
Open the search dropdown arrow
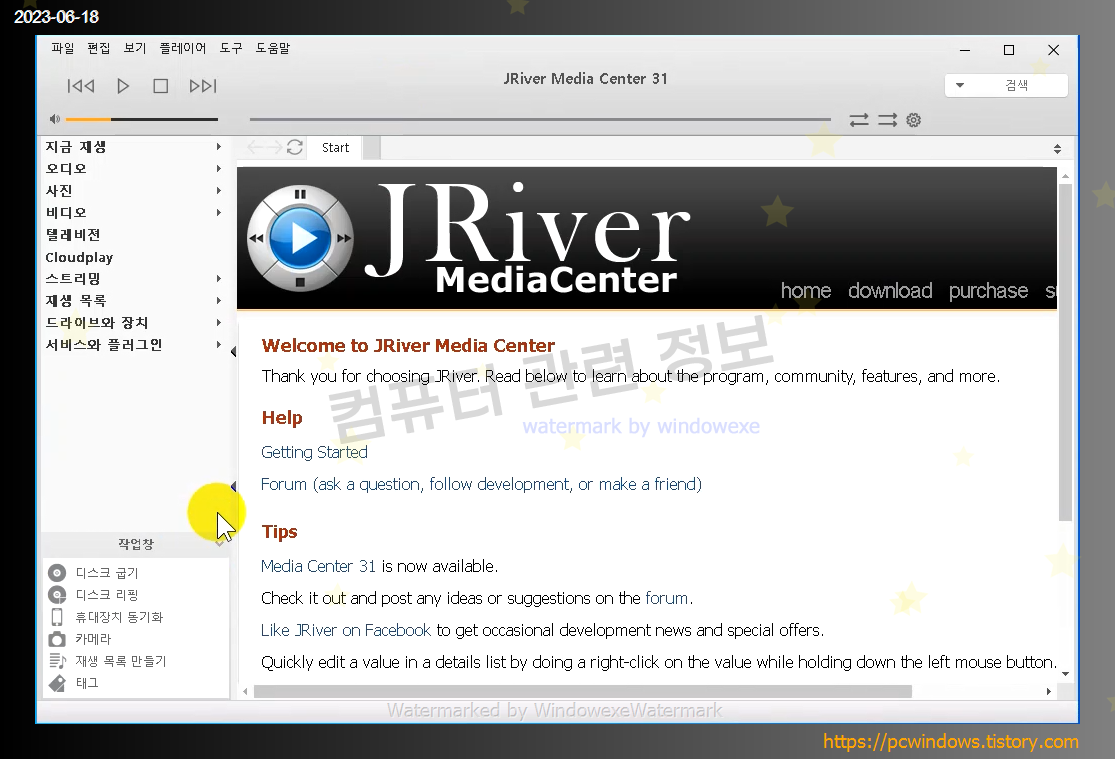tap(960, 85)
